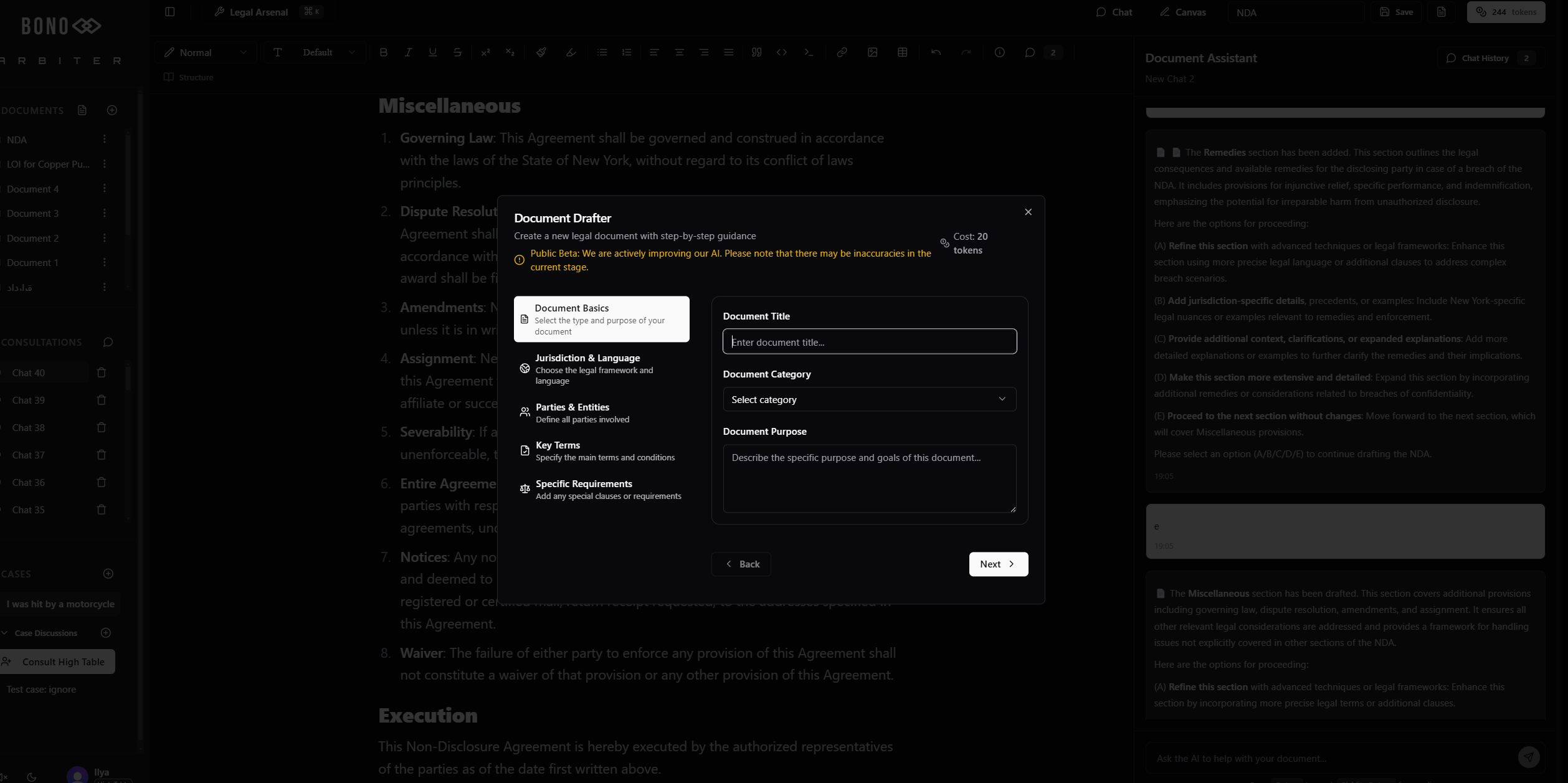Click the insert link icon

[842, 52]
